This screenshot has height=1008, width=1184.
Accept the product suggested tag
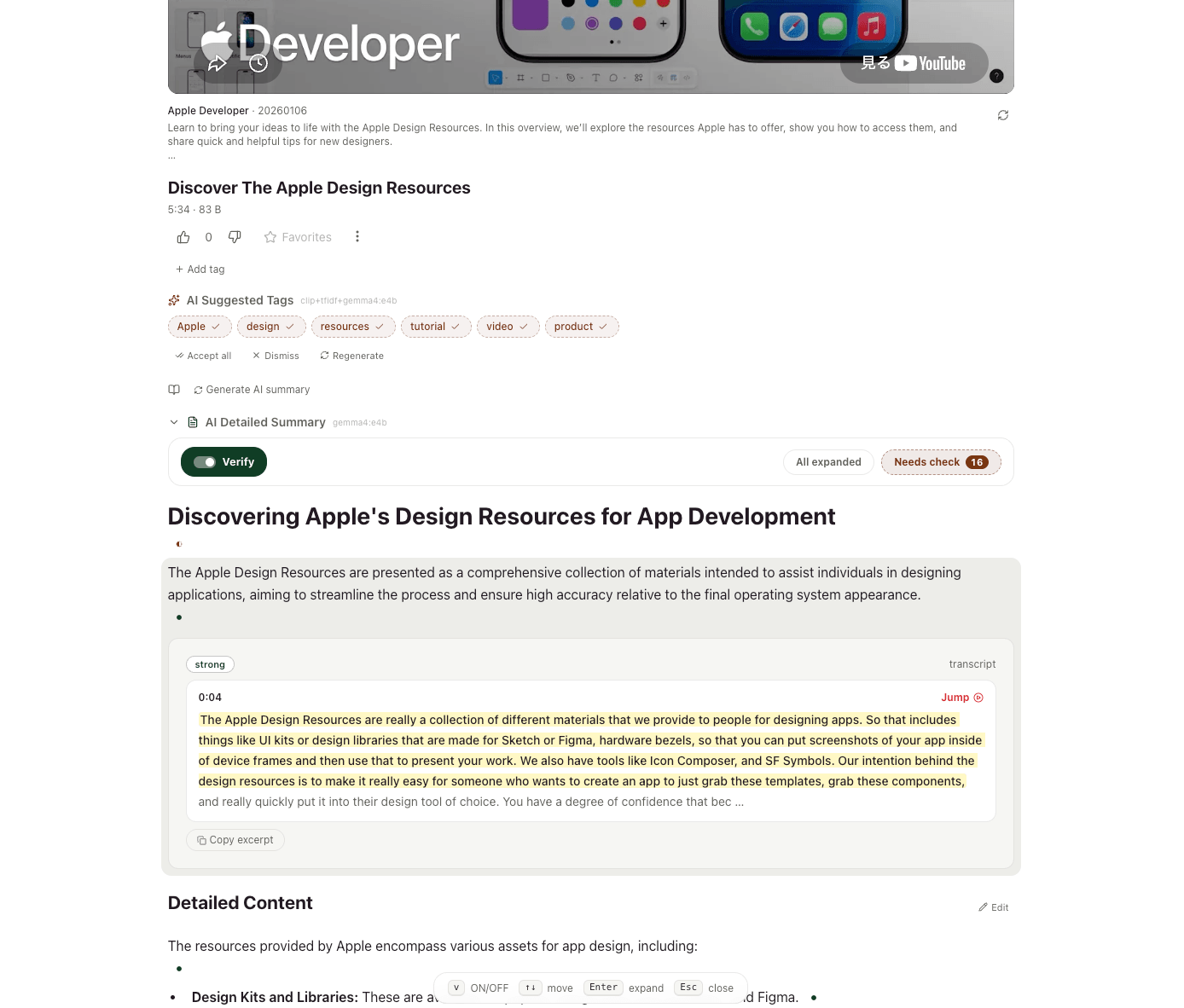tap(582, 327)
